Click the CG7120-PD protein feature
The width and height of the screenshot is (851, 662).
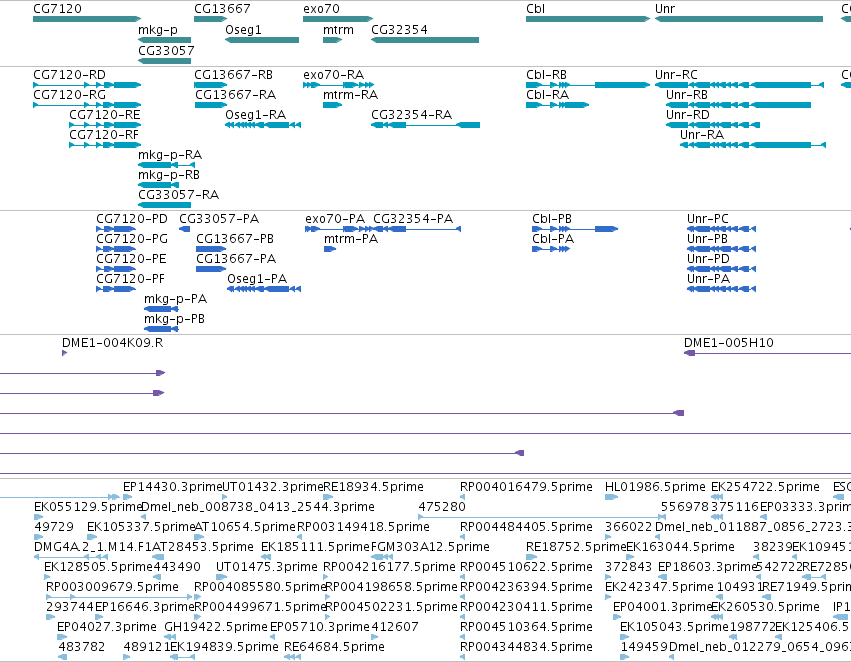click(x=116, y=229)
